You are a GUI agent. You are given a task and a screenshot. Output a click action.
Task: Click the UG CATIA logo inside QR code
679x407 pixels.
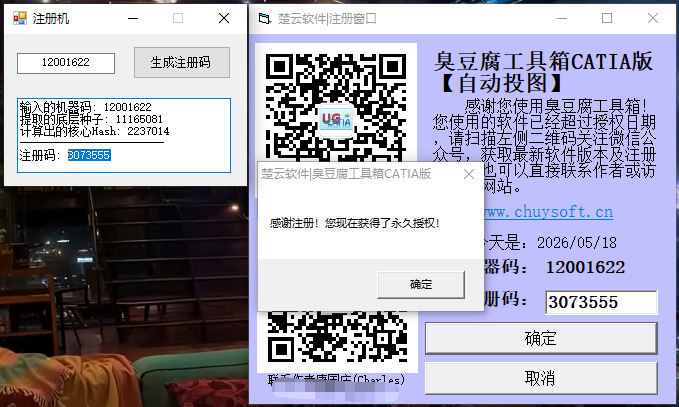[336, 120]
